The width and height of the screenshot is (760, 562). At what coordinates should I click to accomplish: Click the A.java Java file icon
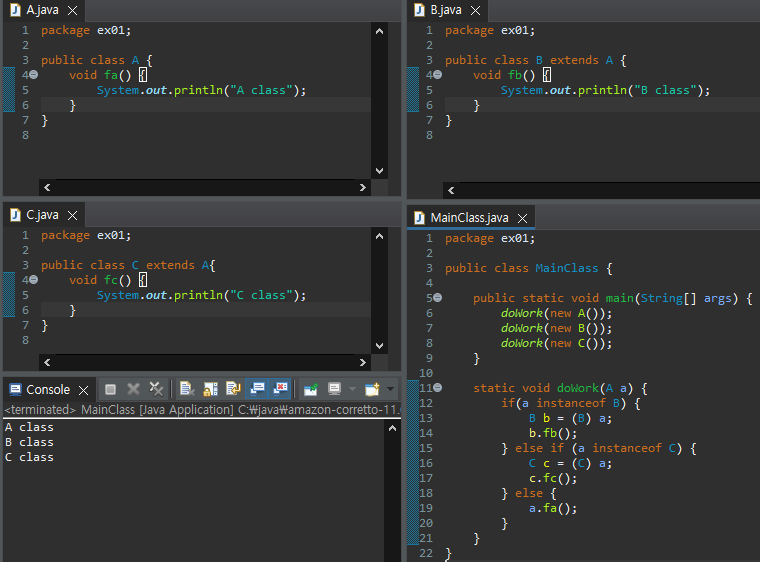[x=16, y=10]
